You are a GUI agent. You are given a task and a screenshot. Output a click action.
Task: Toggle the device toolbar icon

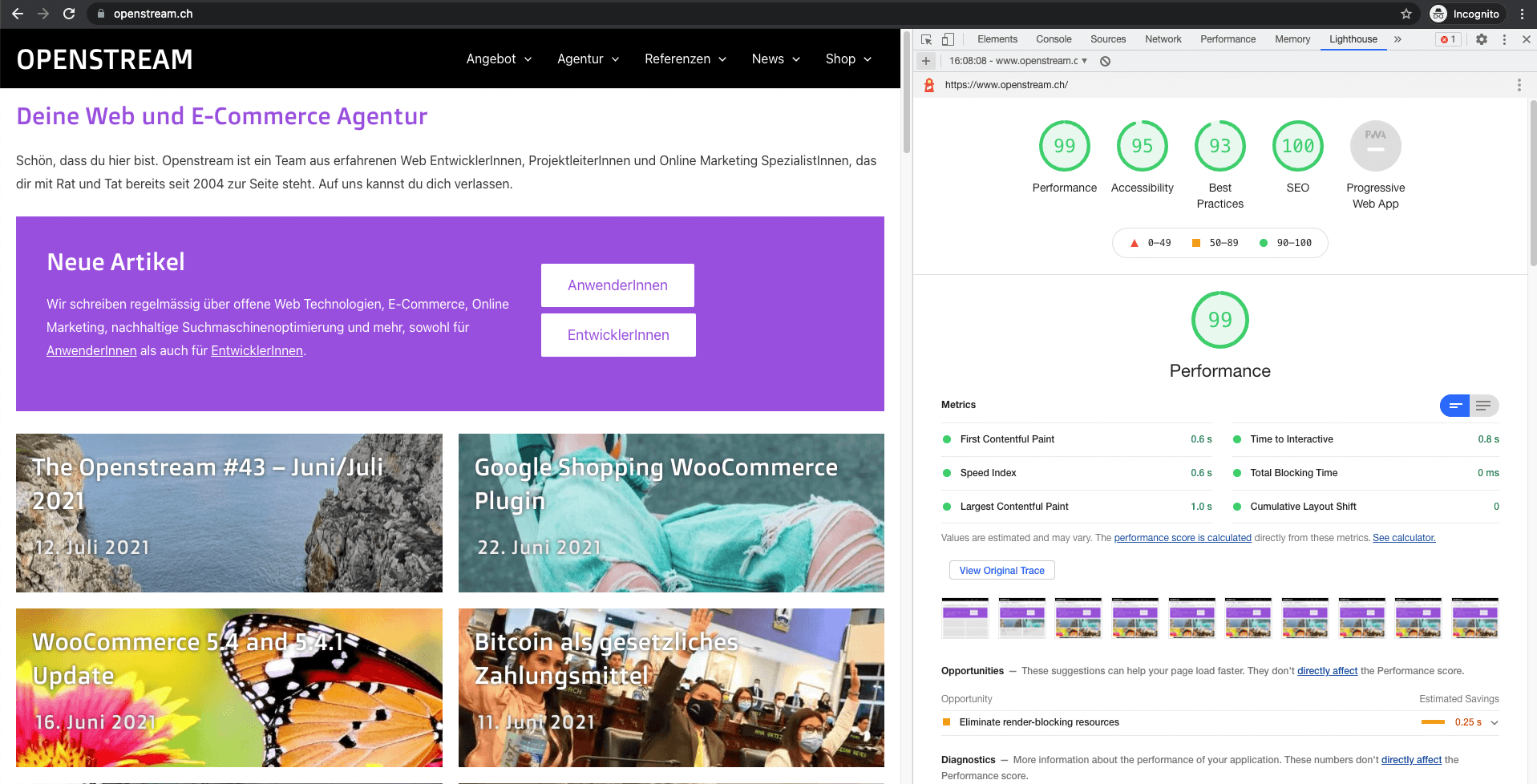tap(948, 39)
